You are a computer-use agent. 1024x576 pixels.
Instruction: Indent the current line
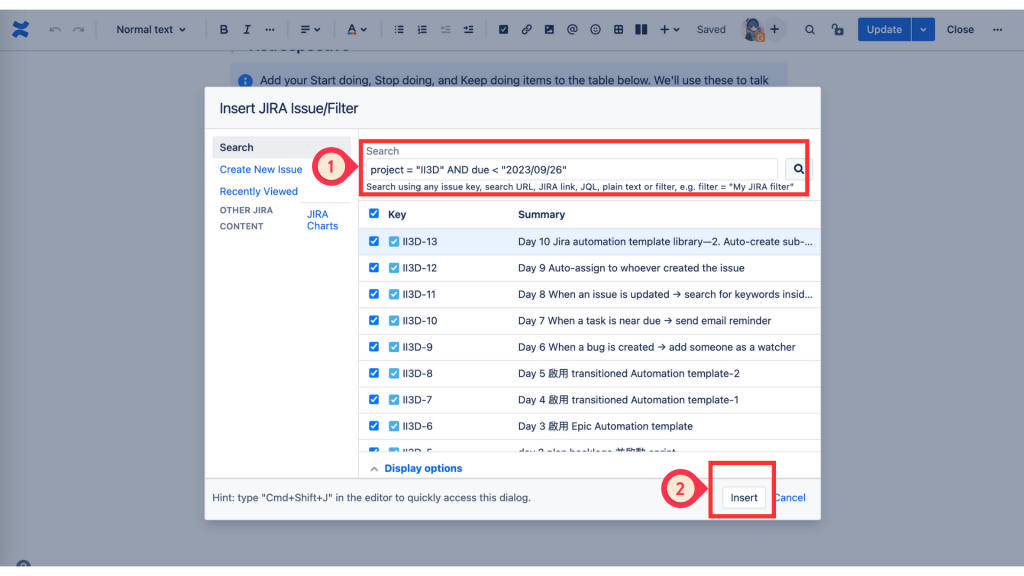click(x=468, y=29)
